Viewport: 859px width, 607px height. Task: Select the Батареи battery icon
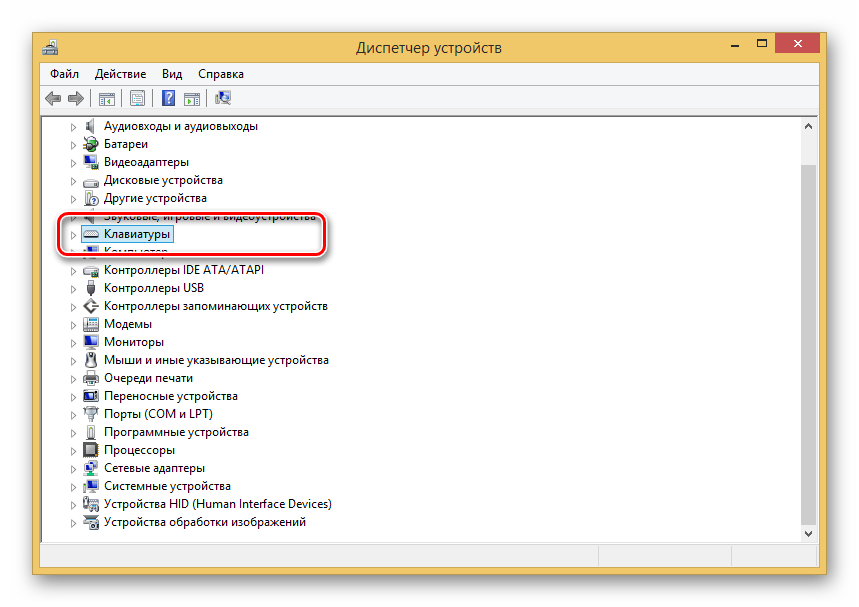point(91,144)
